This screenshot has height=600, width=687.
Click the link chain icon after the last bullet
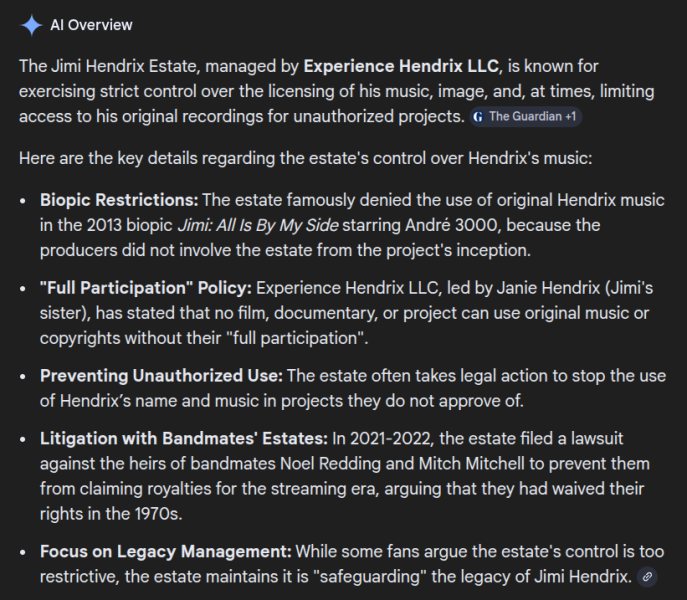pyautogui.click(x=648, y=577)
